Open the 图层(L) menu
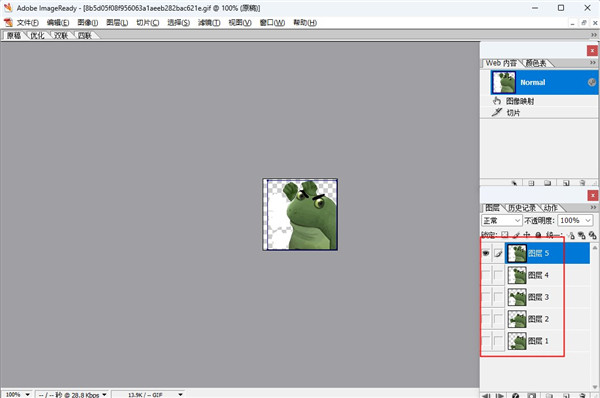 [x=117, y=23]
